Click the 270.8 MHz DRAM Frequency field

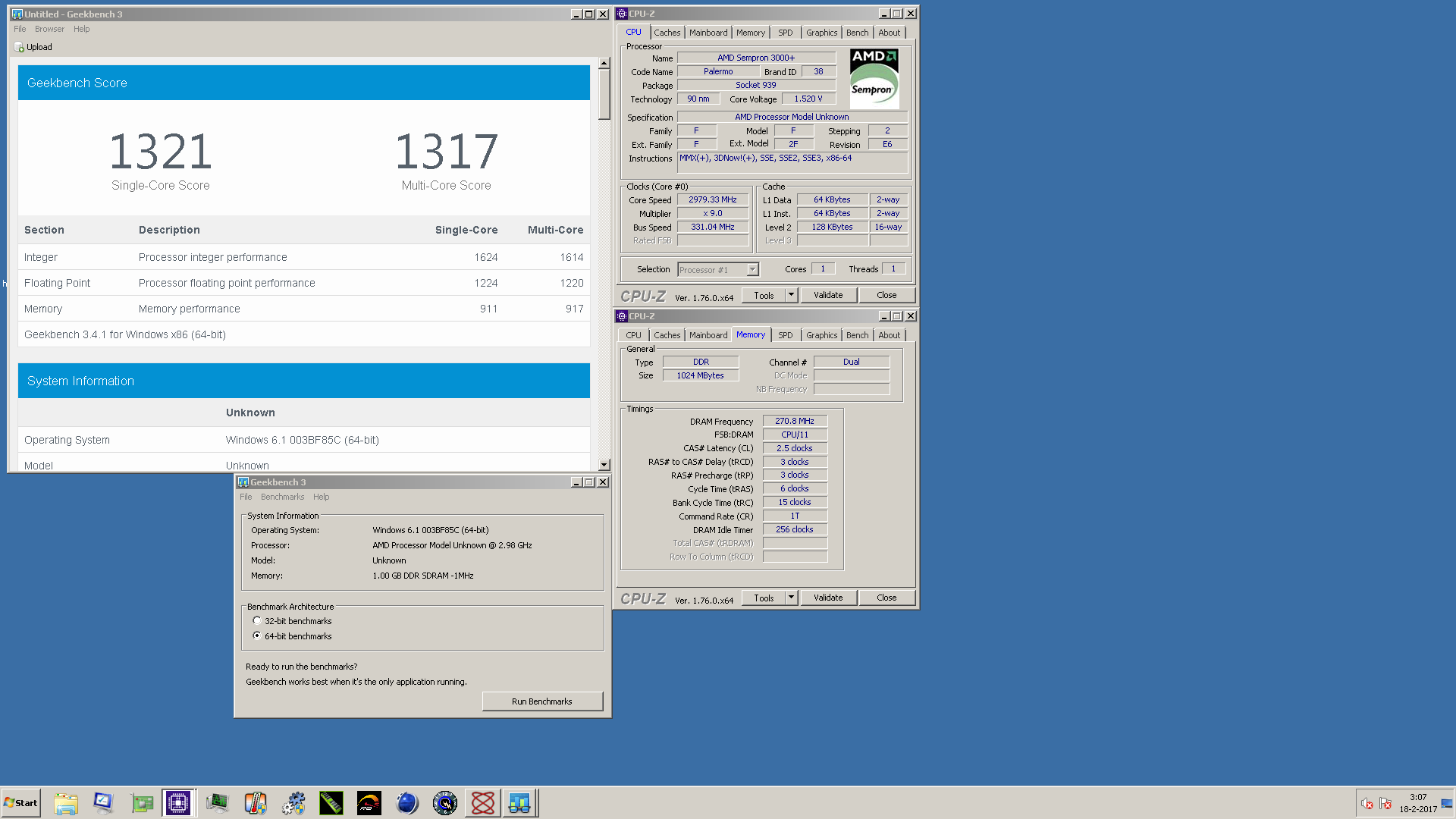[794, 422]
